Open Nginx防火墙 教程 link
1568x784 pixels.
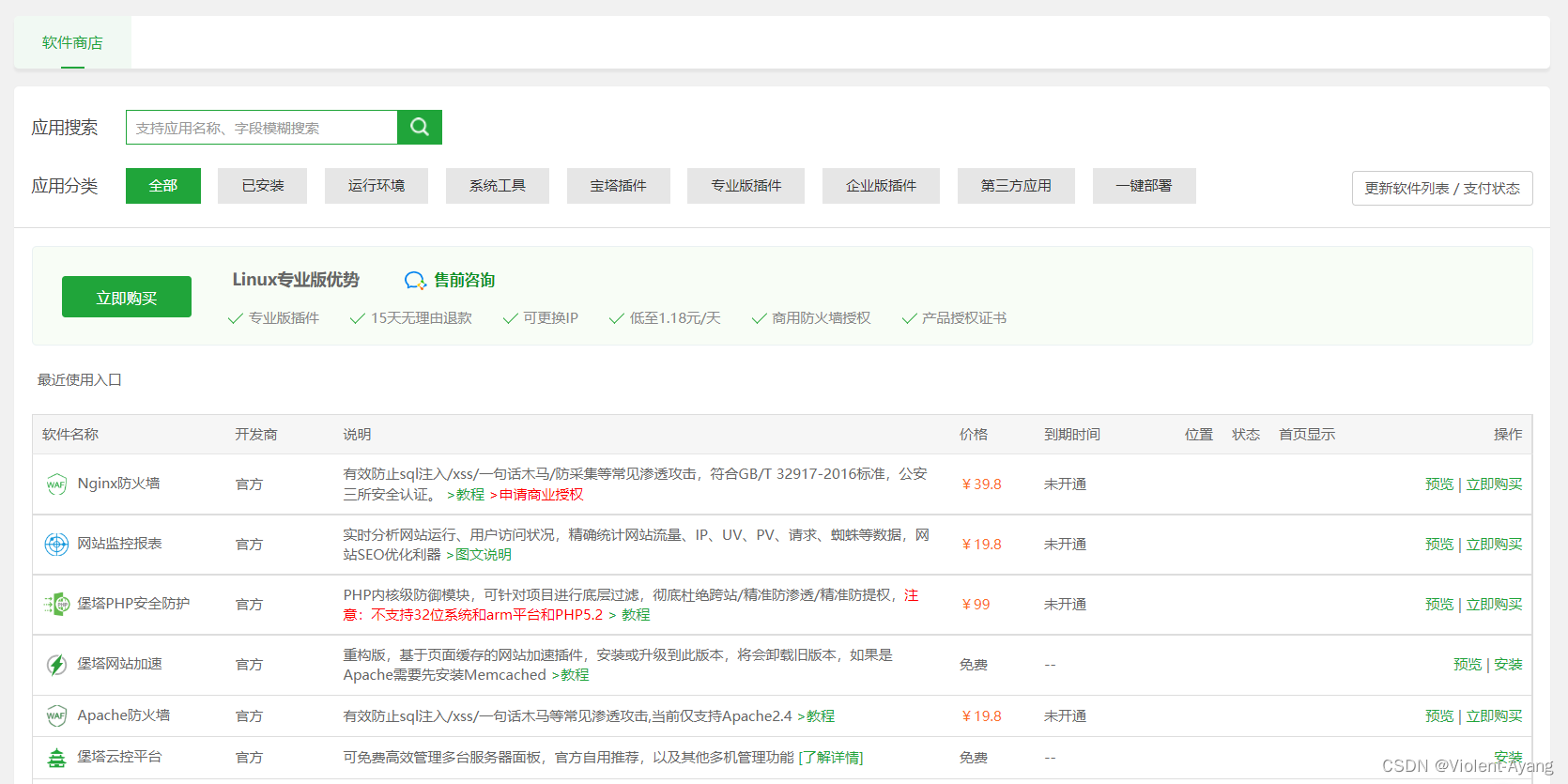tap(466, 495)
